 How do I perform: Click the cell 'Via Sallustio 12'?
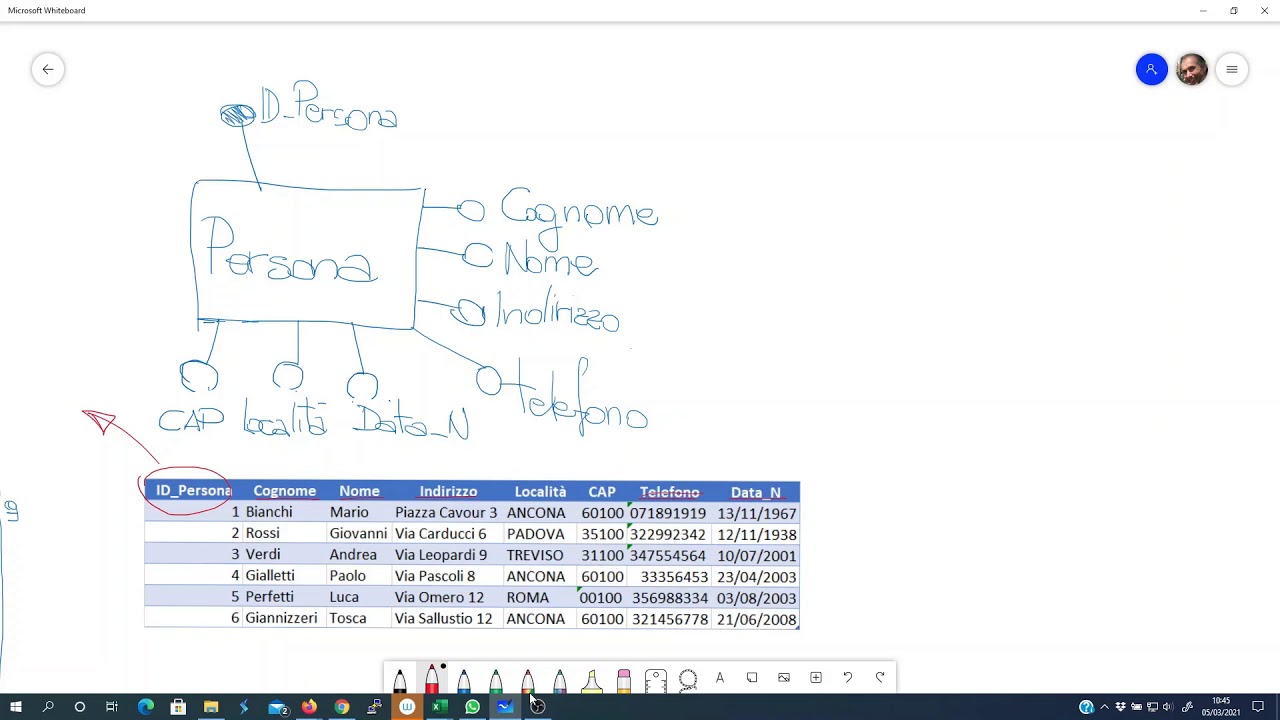pyautogui.click(x=443, y=619)
